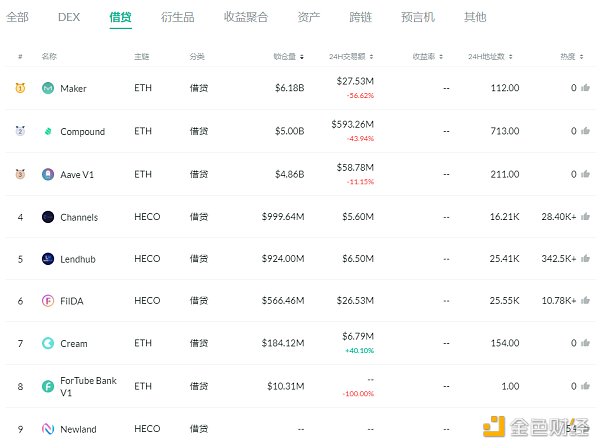The width and height of the screenshot is (600, 448).
Task: Click the Cream project logo icon
Action: point(48,344)
